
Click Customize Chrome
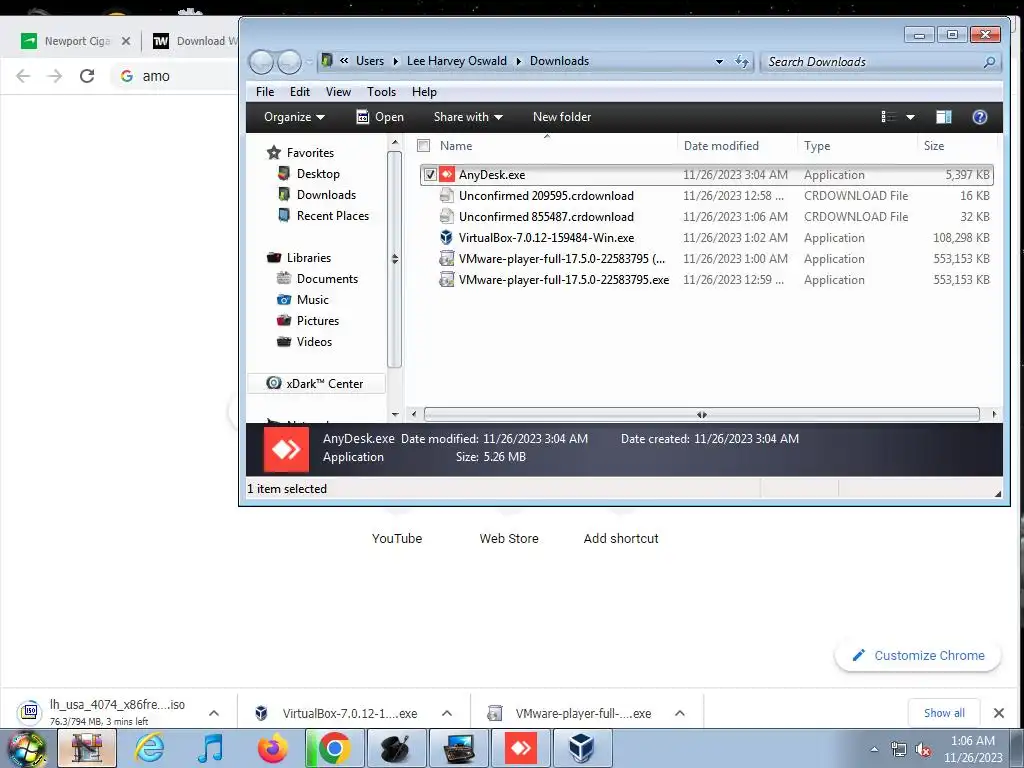coord(918,655)
